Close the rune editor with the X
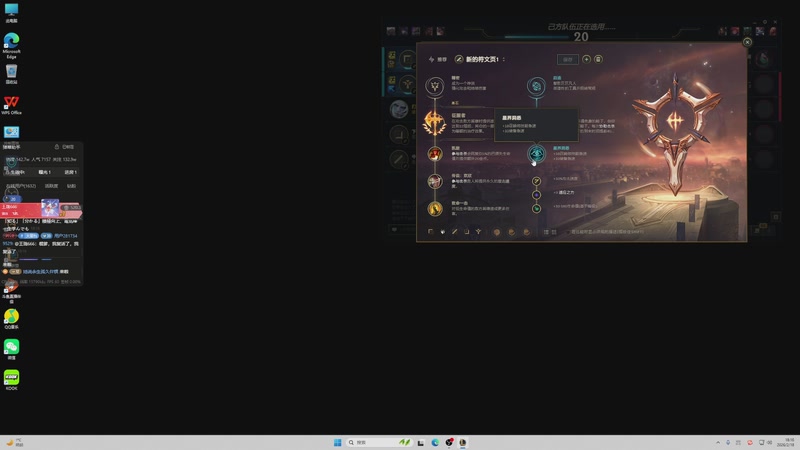The height and width of the screenshot is (450, 800). (747, 42)
